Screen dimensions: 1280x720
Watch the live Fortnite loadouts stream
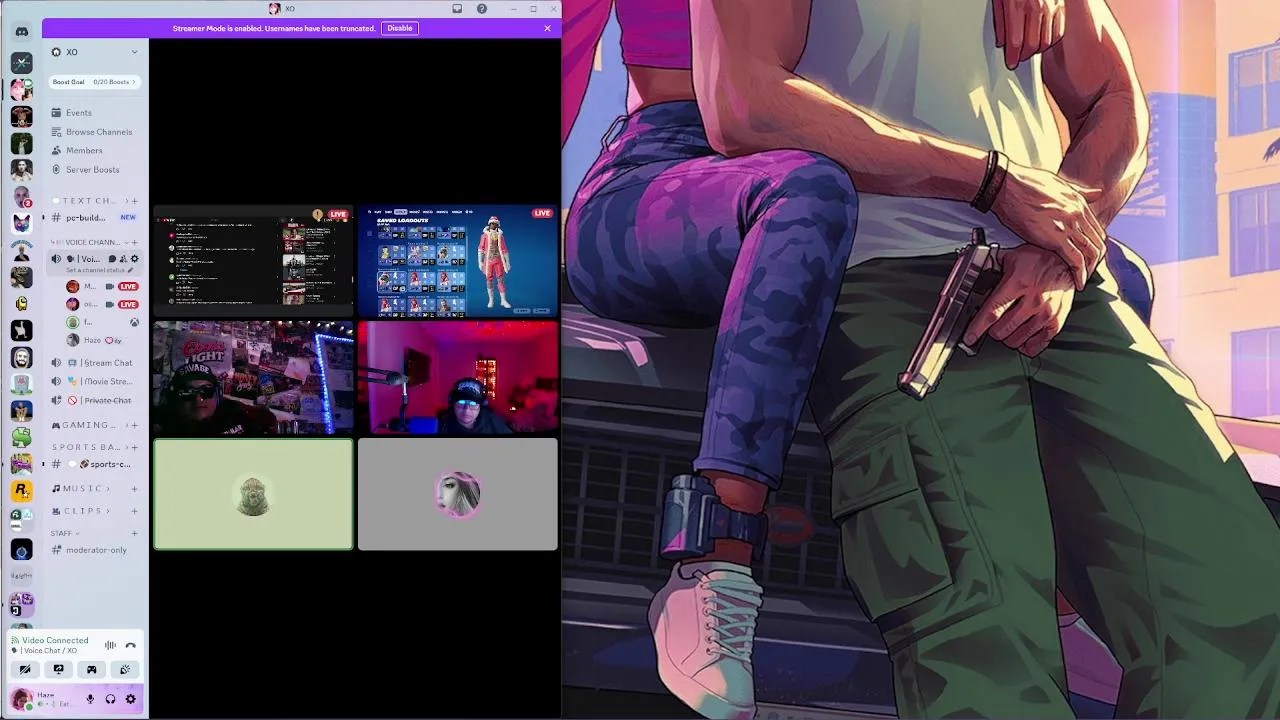click(x=458, y=260)
